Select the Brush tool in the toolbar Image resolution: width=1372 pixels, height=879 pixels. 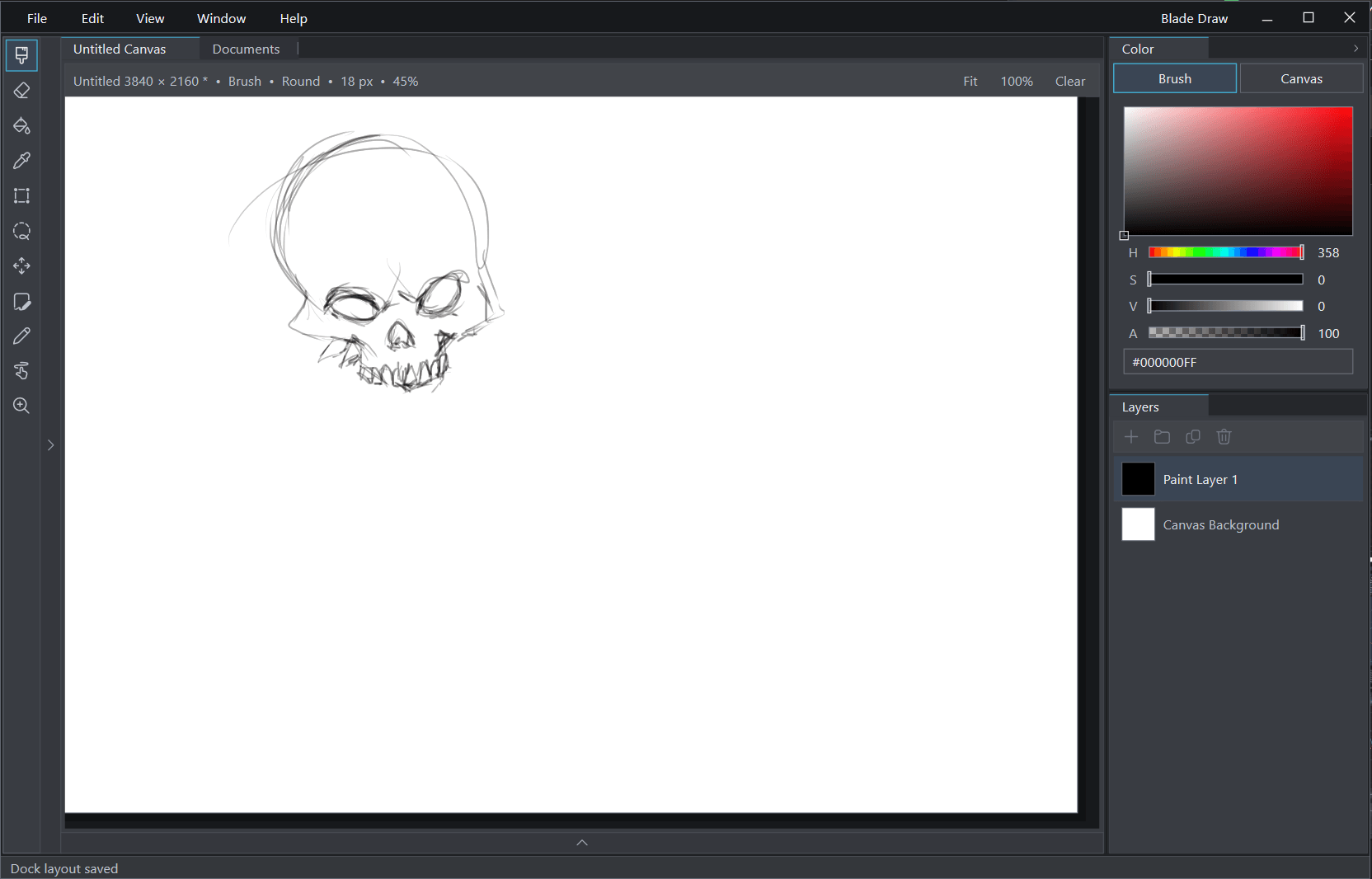[x=21, y=55]
